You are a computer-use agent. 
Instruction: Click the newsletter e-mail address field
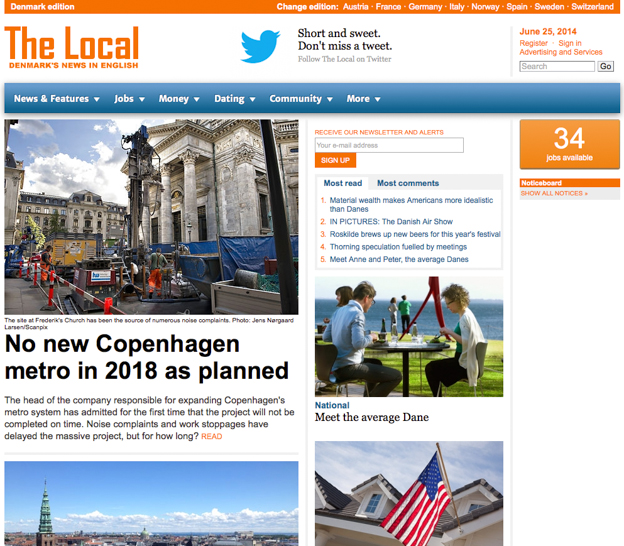389,146
